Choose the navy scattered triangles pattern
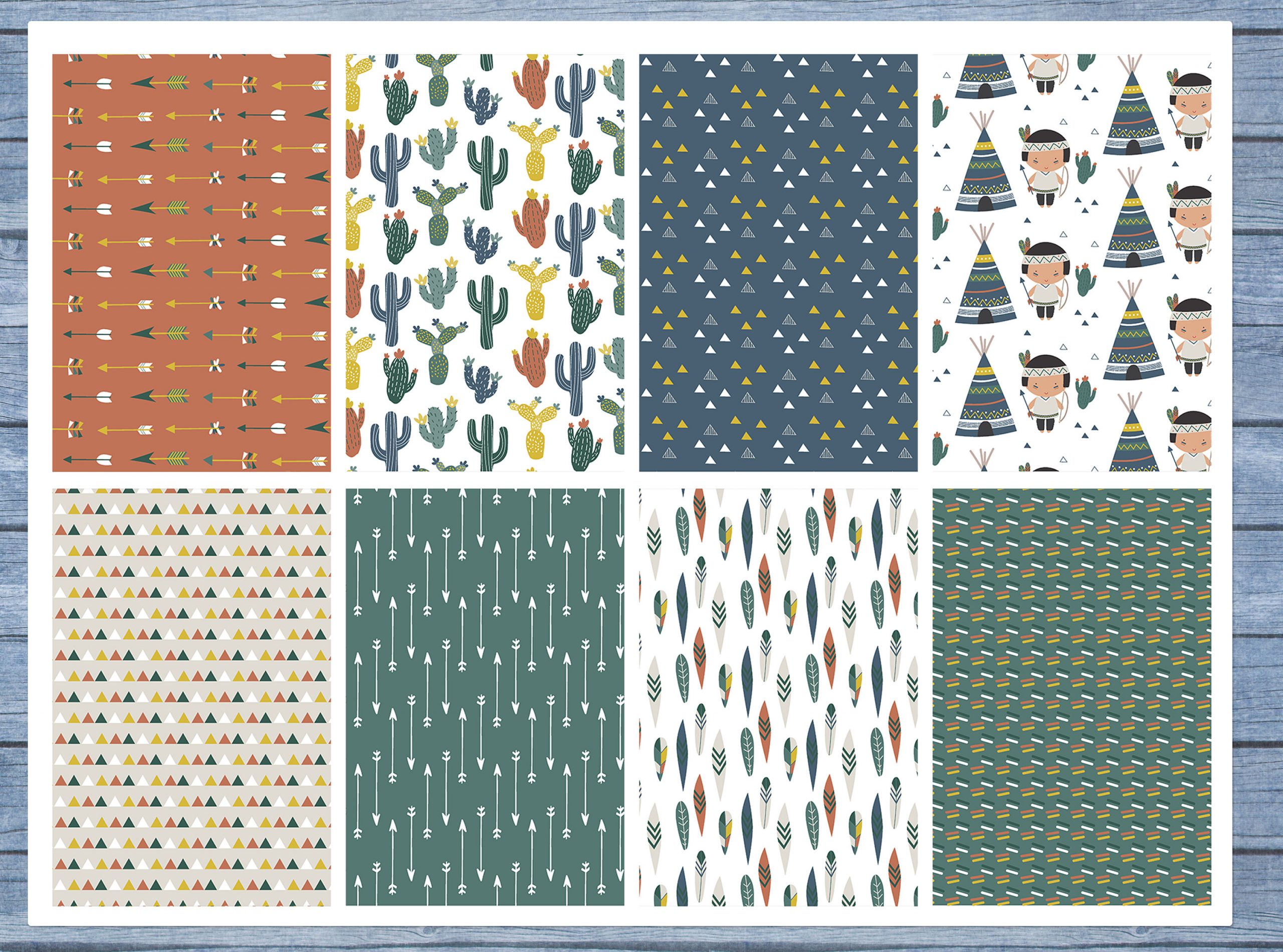 click(778, 263)
